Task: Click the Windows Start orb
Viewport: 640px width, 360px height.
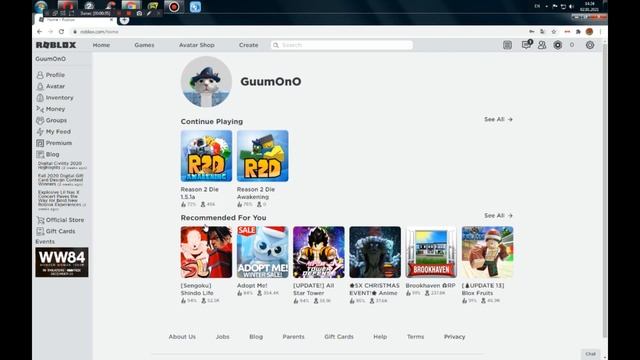Action: 41,6
